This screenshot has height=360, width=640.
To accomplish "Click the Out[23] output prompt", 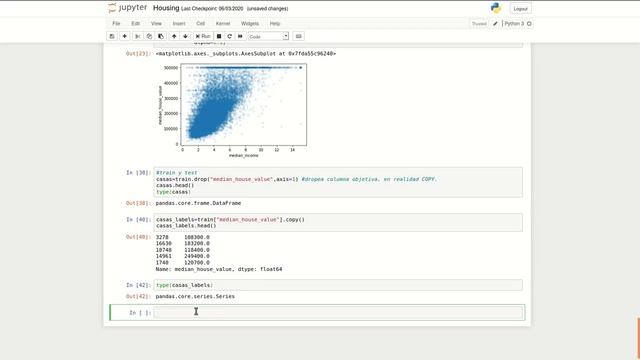I will [x=138, y=53].
